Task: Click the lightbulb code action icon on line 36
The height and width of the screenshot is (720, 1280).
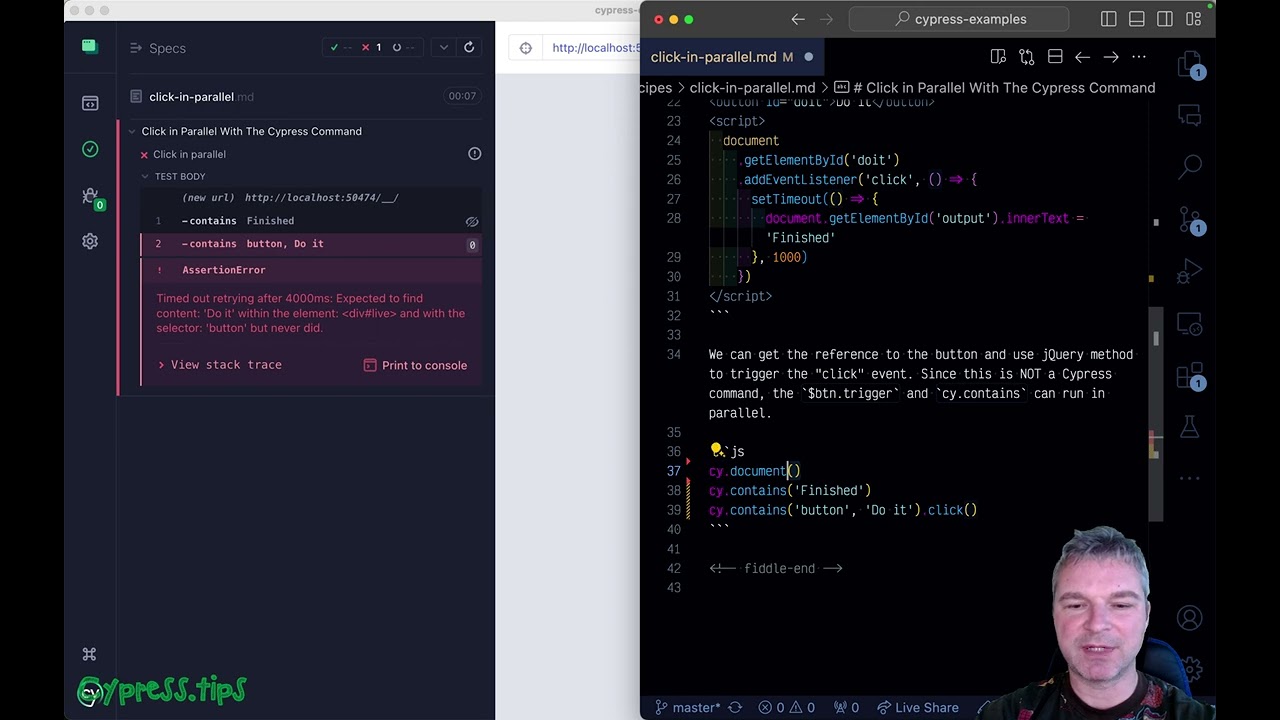Action: pyautogui.click(x=716, y=451)
